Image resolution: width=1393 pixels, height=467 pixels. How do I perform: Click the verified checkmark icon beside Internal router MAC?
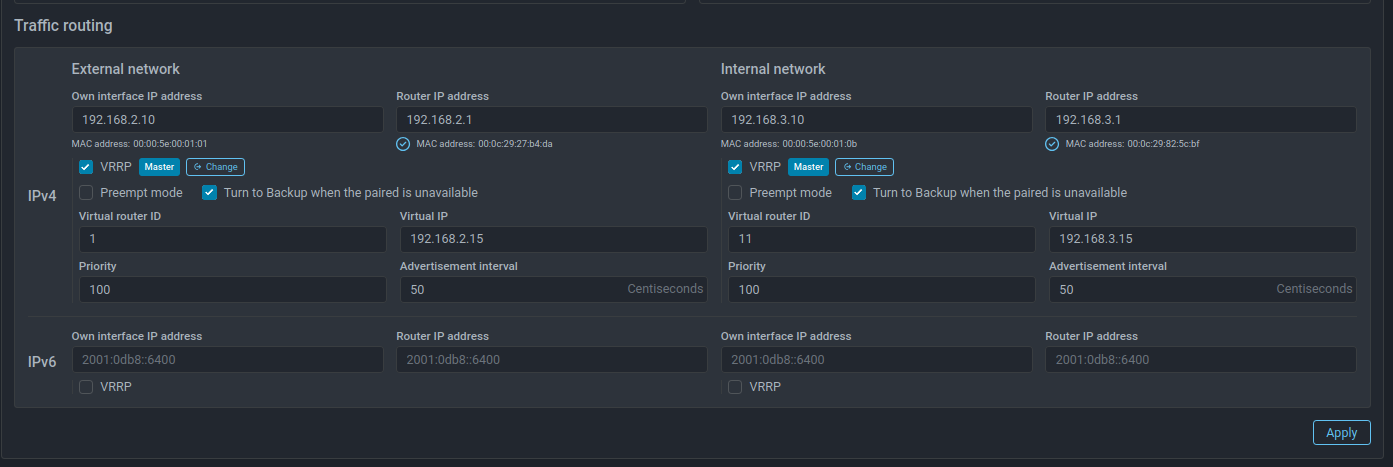coord(1052,144)
